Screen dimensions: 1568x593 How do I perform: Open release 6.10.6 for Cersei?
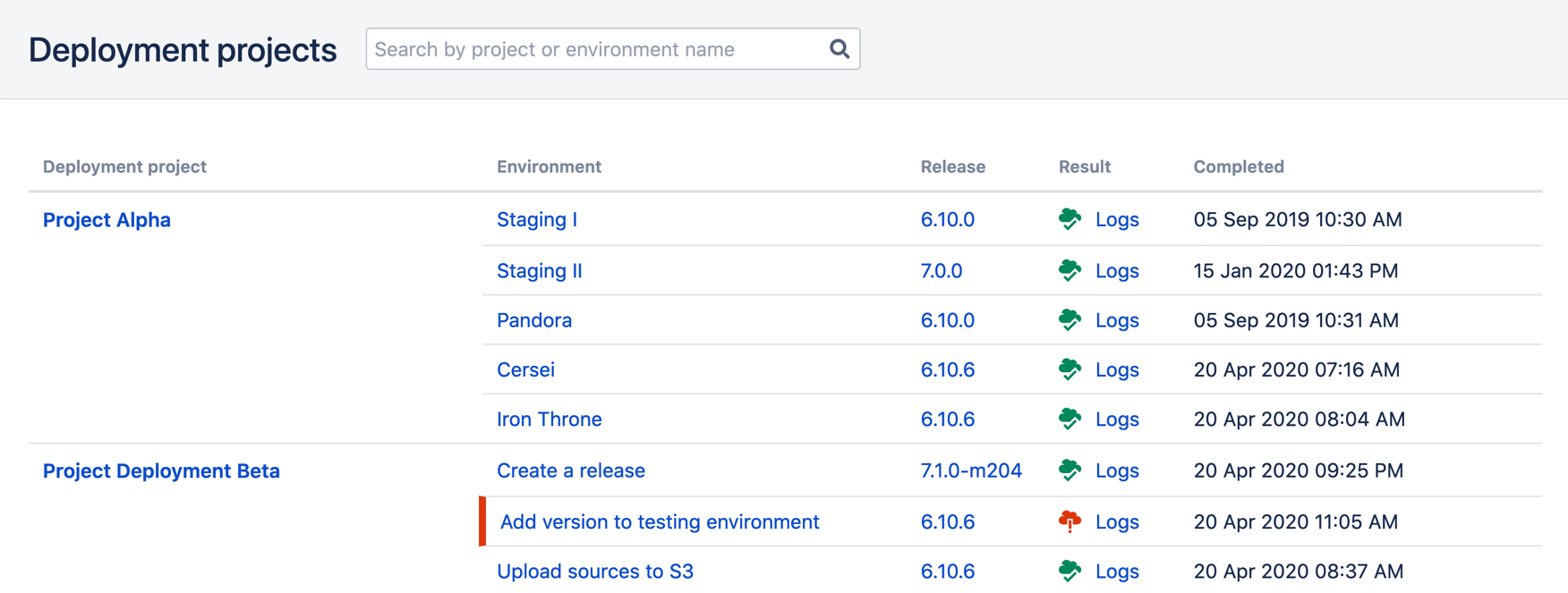(948, 369)
